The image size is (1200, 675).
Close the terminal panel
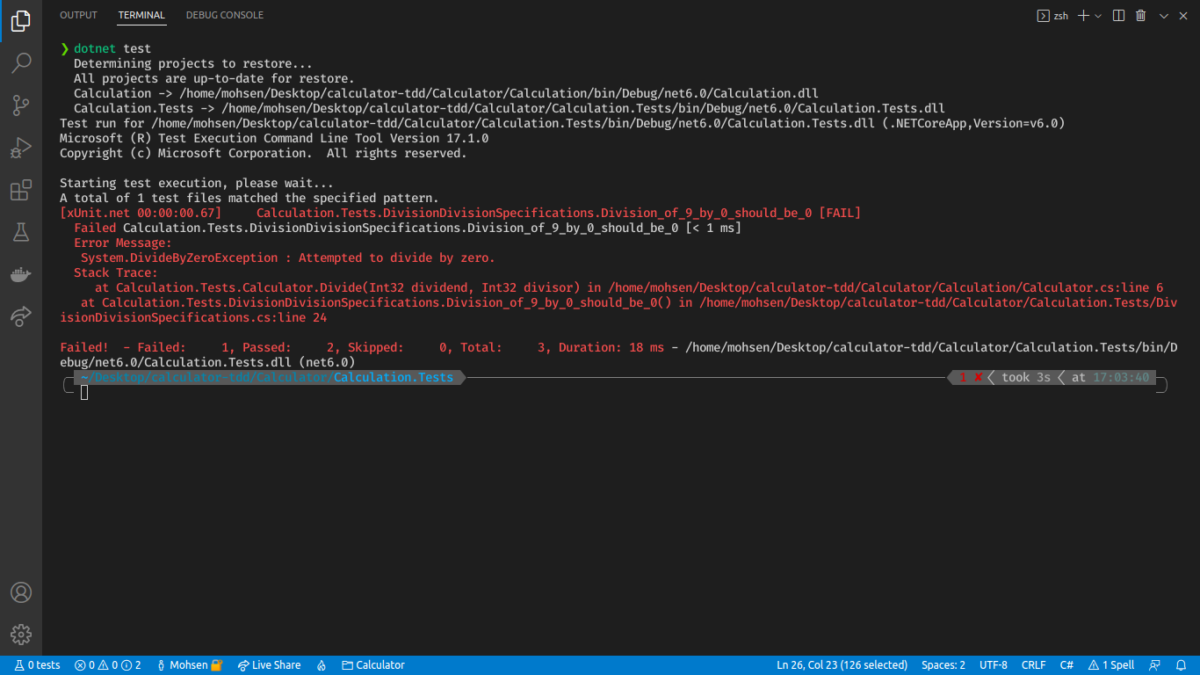click(1185, 16)
